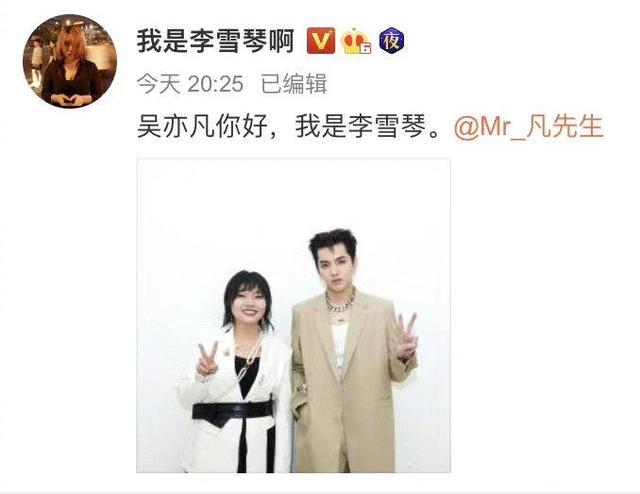Click the black belt on the white jacket
640x494 pixels.
coord(233,412)
